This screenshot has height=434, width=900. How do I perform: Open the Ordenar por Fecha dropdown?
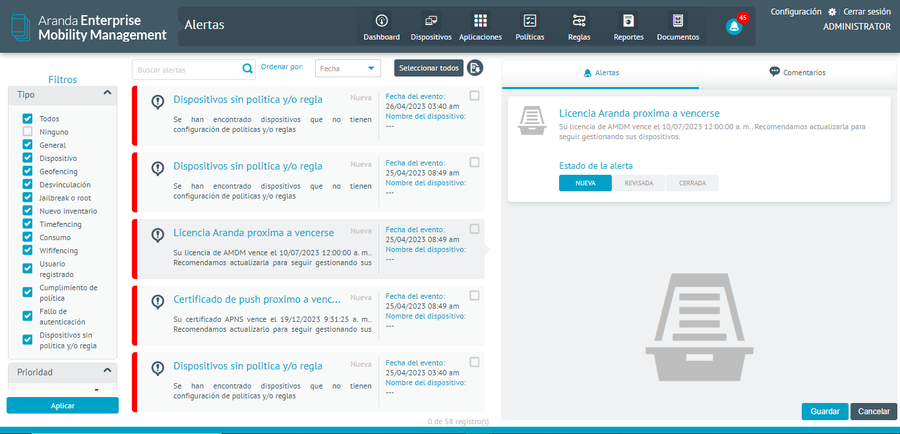tap(348, 68)
